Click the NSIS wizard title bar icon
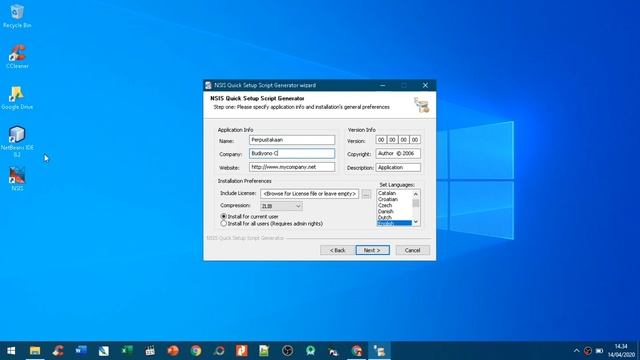The width and height of the screenshot is (640, 360). click(x=208, y=85)
